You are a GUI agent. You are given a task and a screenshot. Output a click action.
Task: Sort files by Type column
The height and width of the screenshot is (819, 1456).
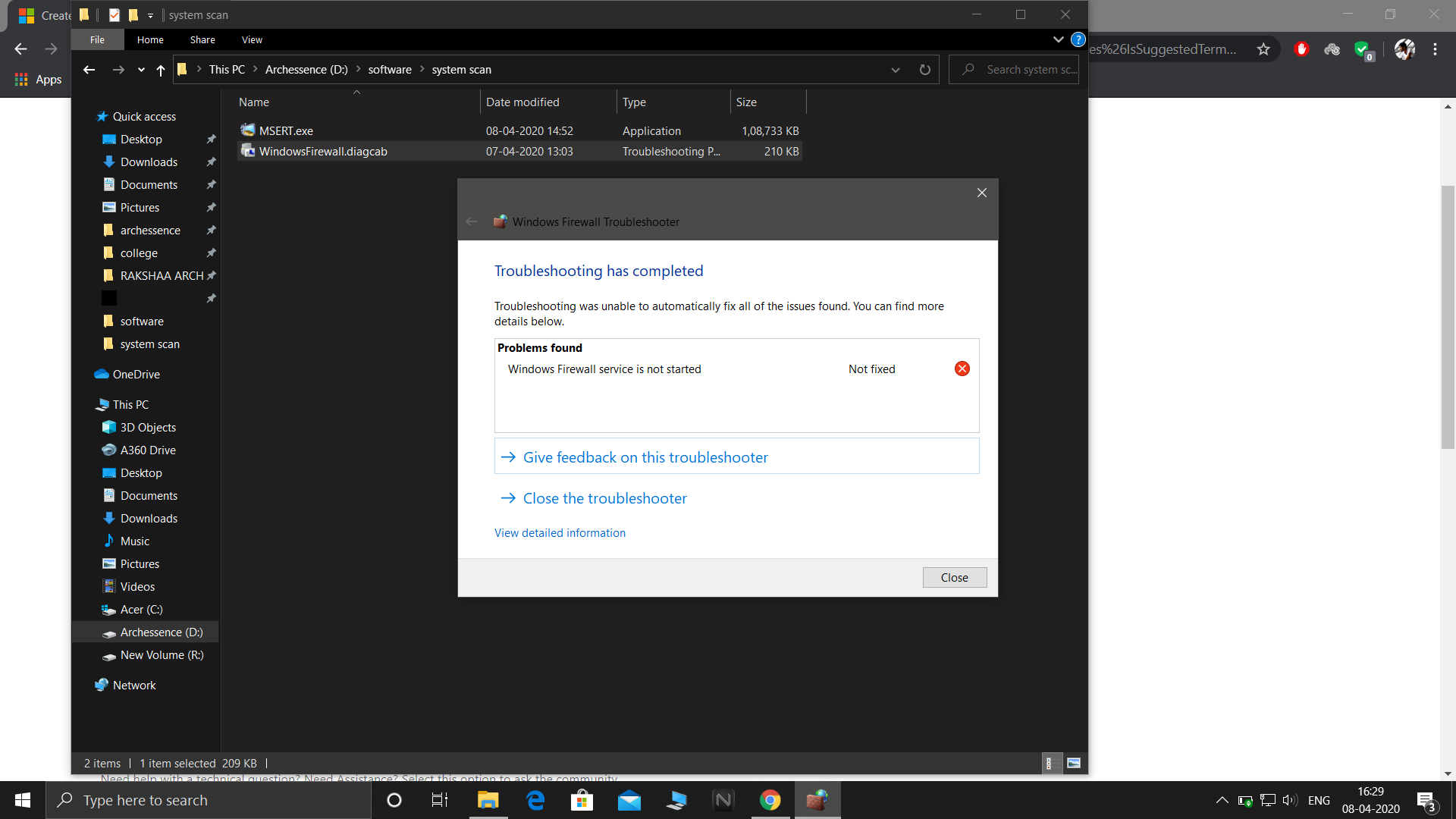(x=673, y=102)
